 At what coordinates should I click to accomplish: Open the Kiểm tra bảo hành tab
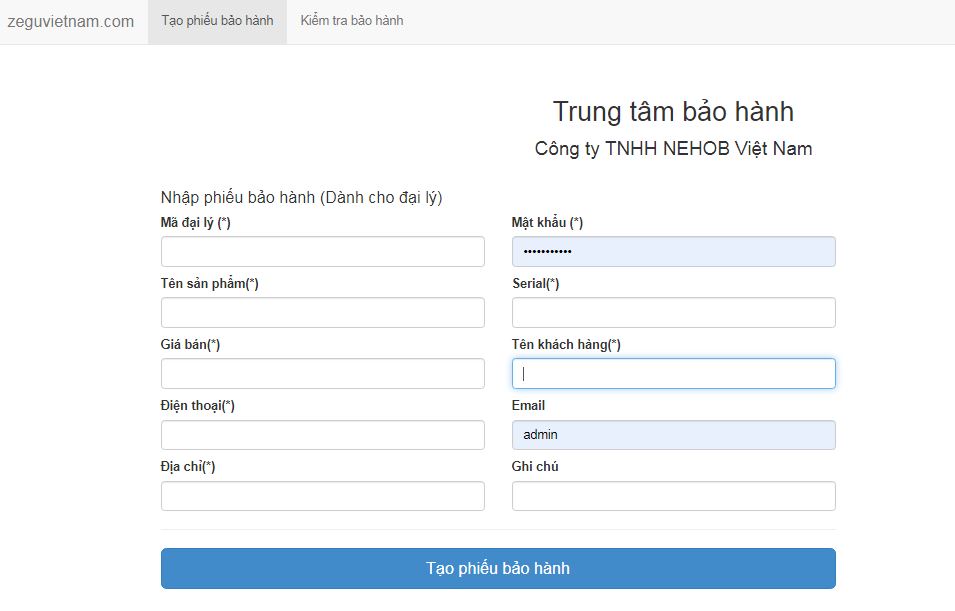click(351, 21)
